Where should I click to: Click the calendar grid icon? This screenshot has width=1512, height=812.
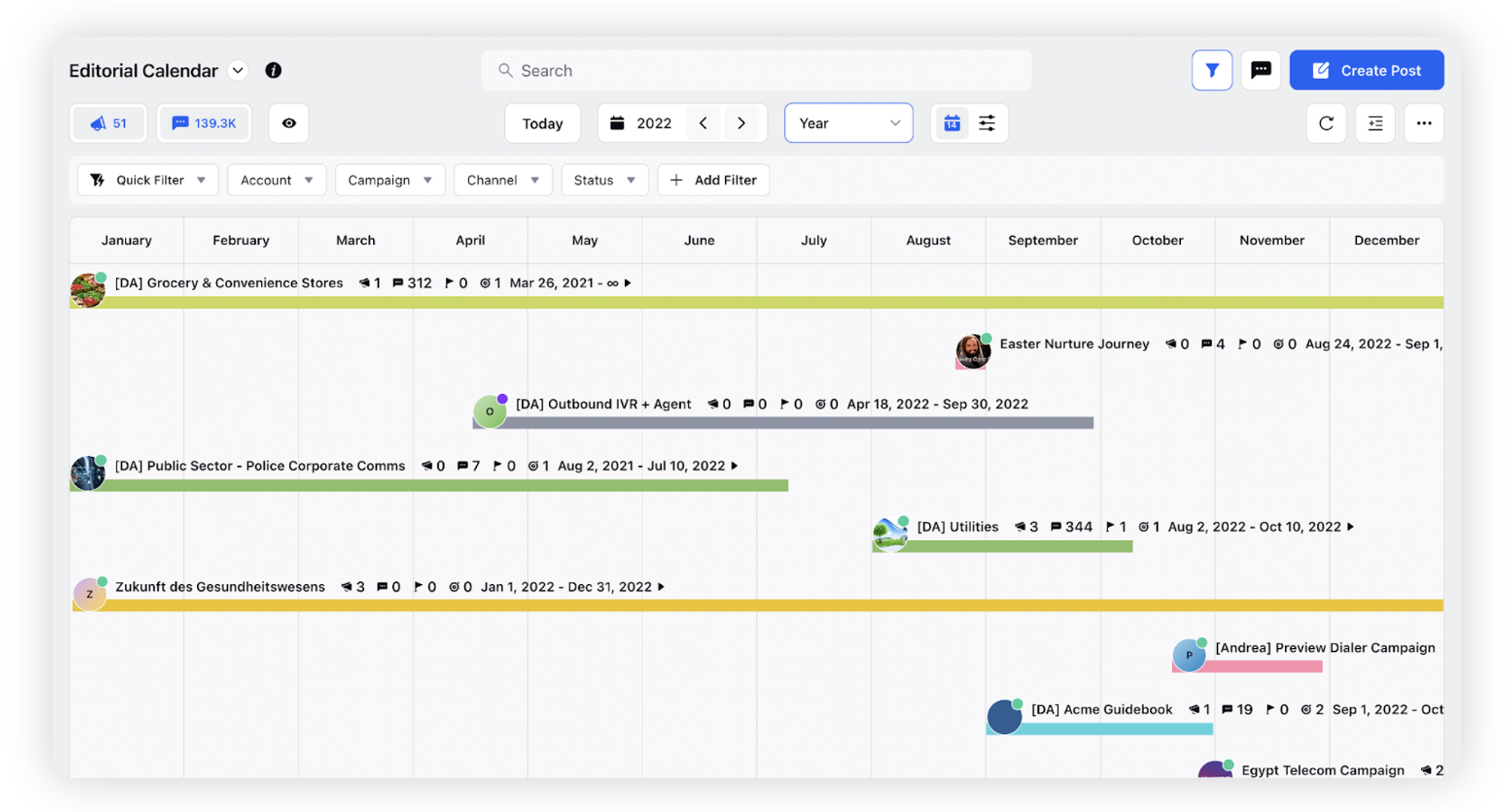(x=952, y=122)
